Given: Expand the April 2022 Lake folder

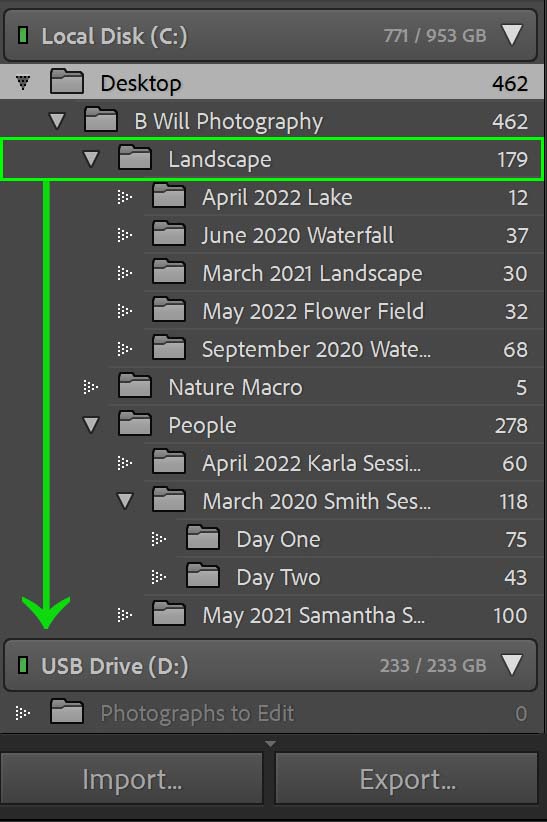Looking at the screenshot, I should click(125, 197).
